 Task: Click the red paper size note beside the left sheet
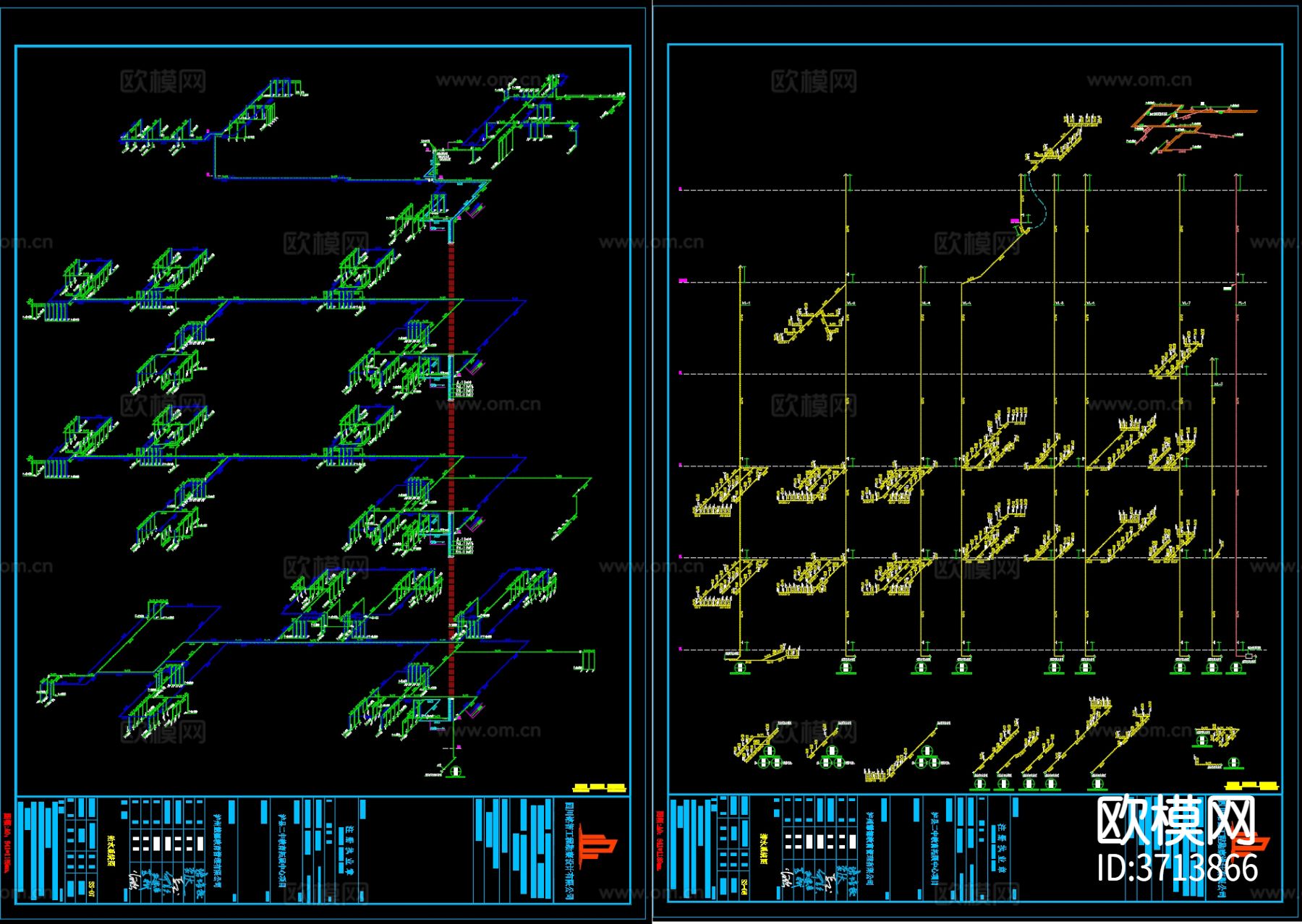[7, 843]
